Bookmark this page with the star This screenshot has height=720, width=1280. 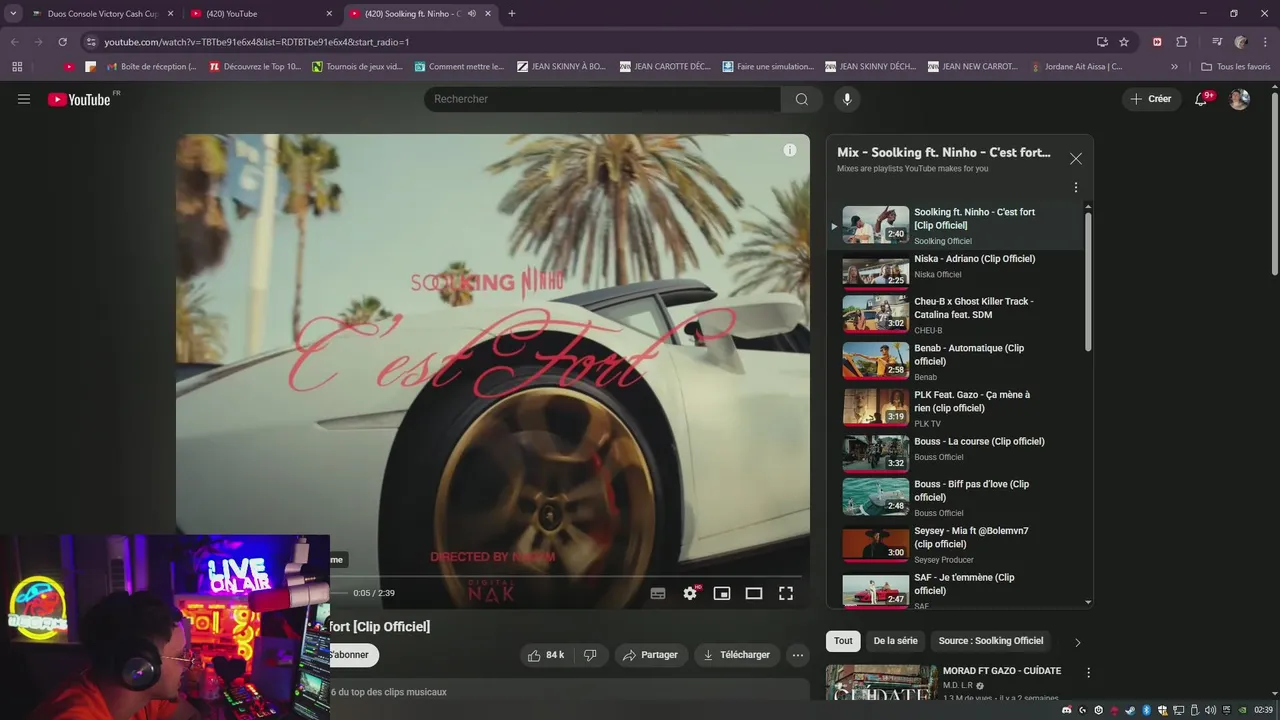coord(1124,42)
